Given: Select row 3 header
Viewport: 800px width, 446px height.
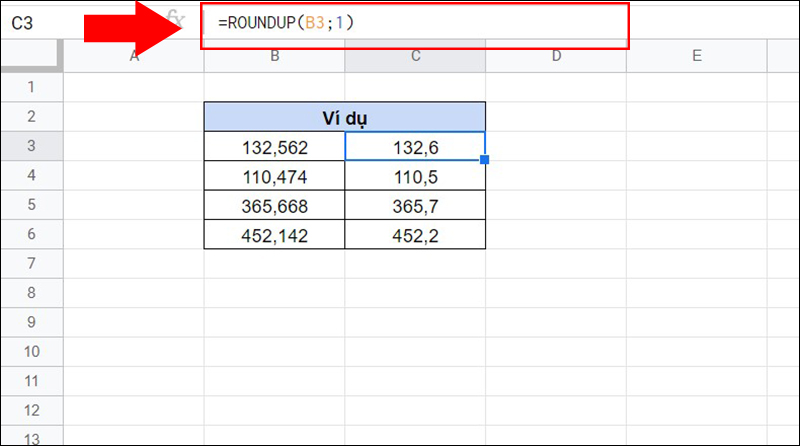Looking at the screenshot, I should [x=32, y=146].
